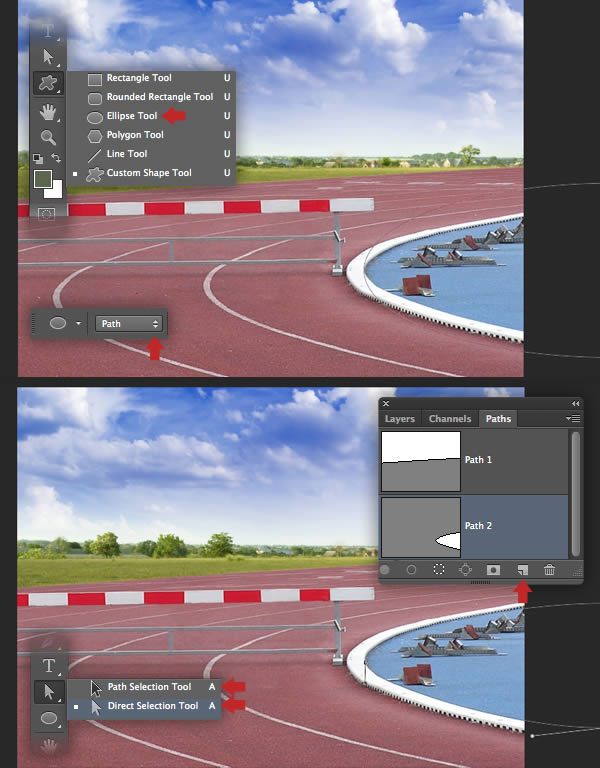This screenshot has height=768, width=600.
Task: Make work path from selection icon
Action: [x=466, y=570]
